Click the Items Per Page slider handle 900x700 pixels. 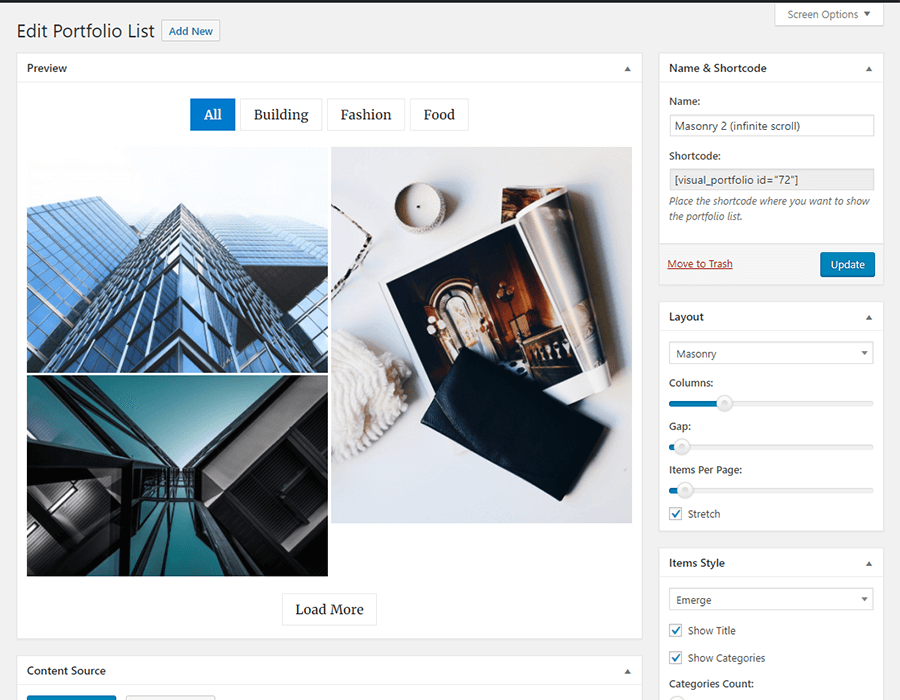(684, 491)
